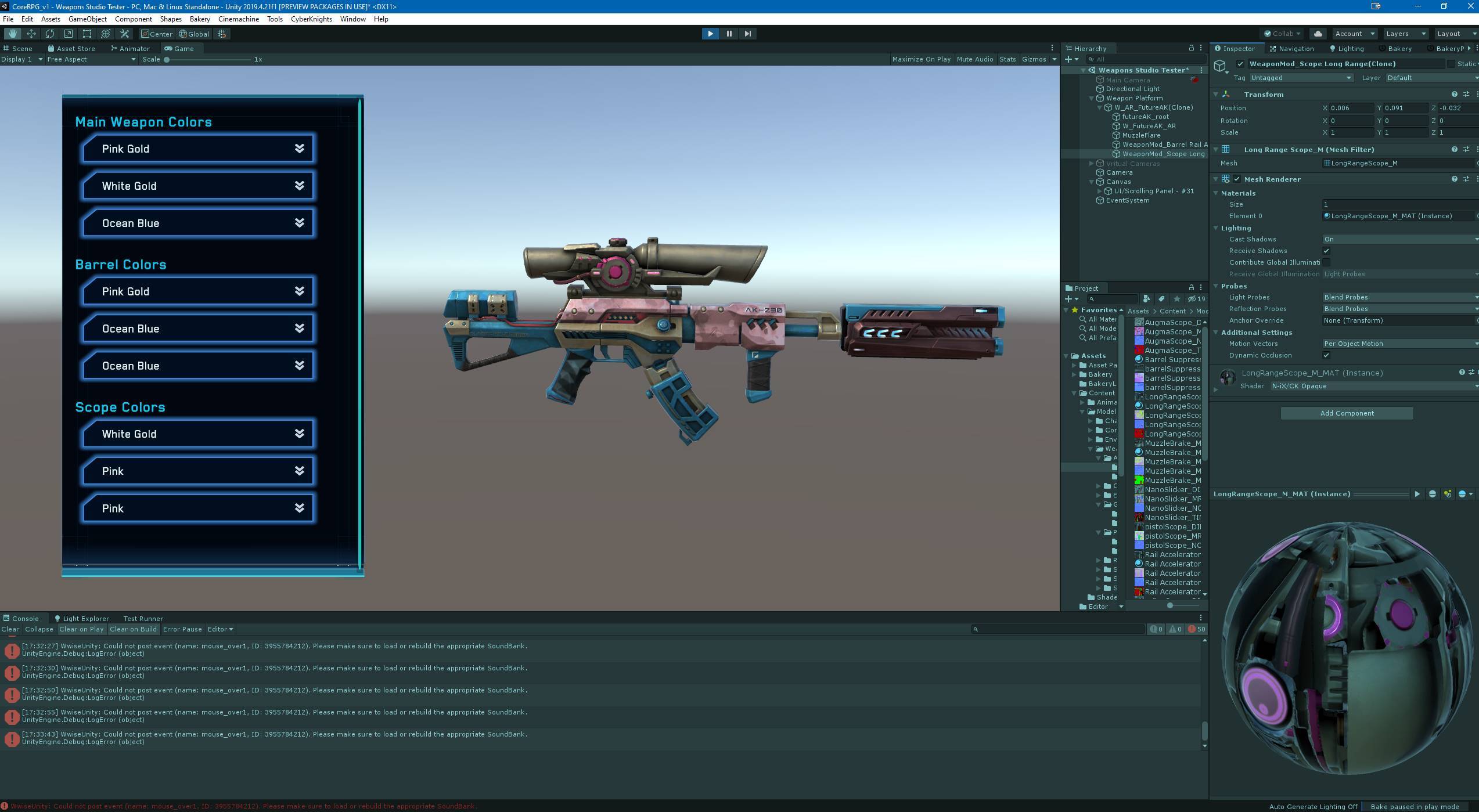Open Transform component help icon

click(1454, 94)
